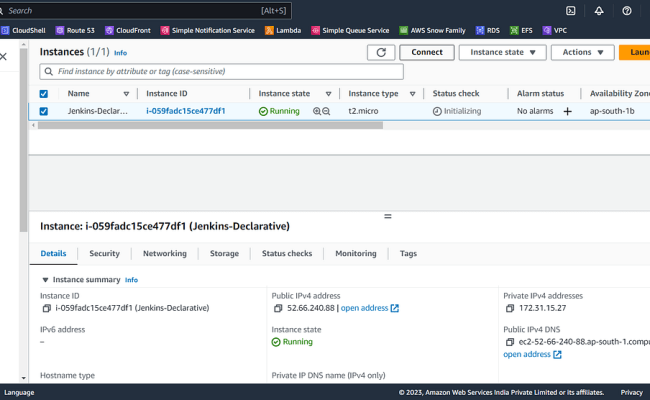Copy the public IPv4 address 52.66.240.88

(278, 308)
